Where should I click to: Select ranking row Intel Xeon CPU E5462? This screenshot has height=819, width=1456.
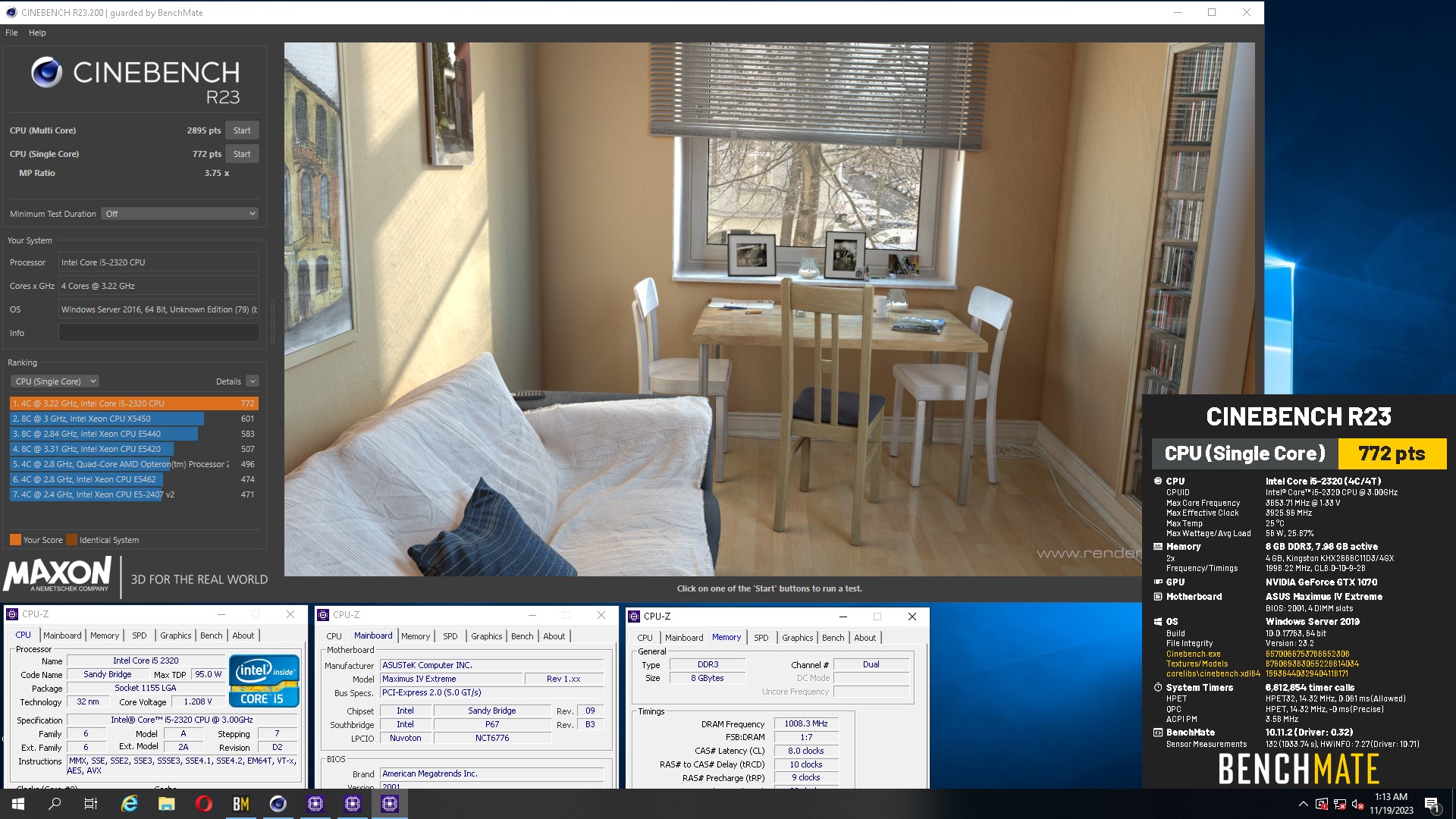coord(134,479)
